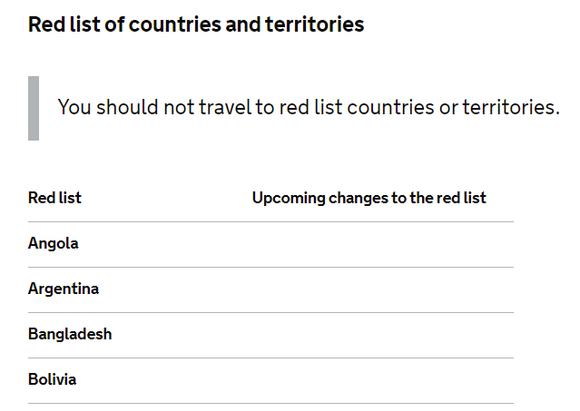Click the Argentina country name

(64, 289)
